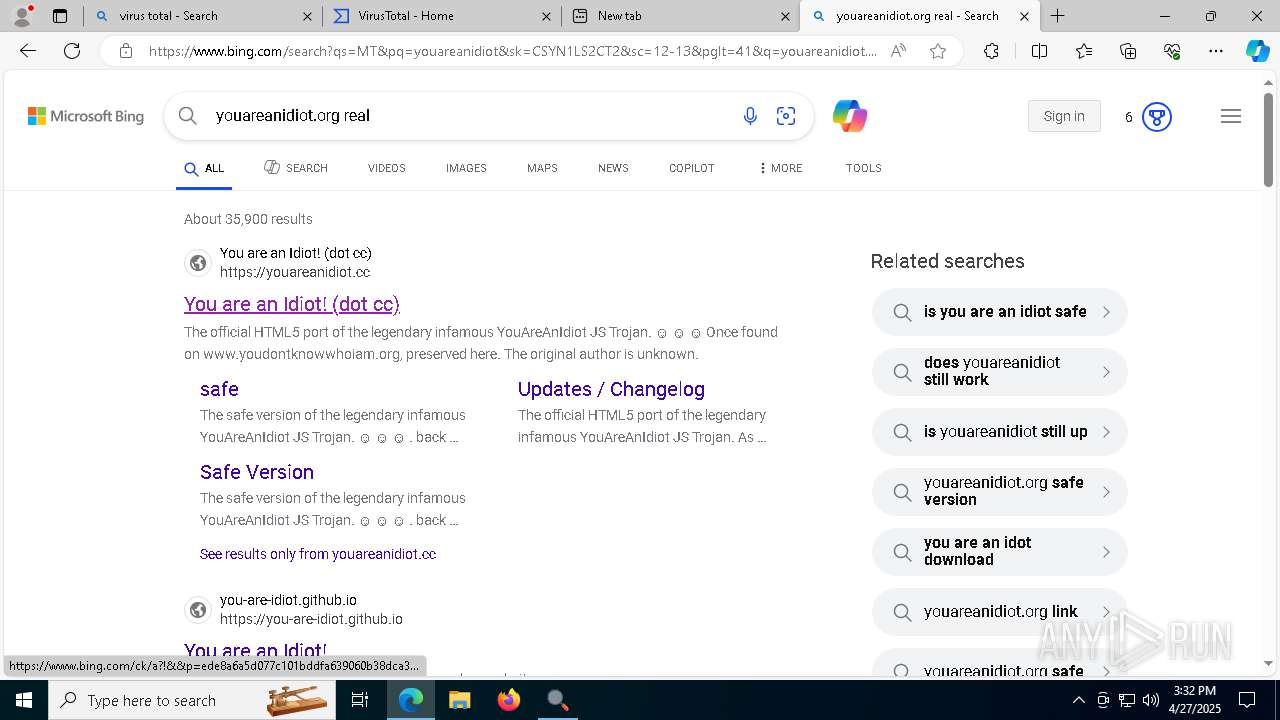Open a new browser tab with plus
1280x720 pixels.
pos(1057,16)
